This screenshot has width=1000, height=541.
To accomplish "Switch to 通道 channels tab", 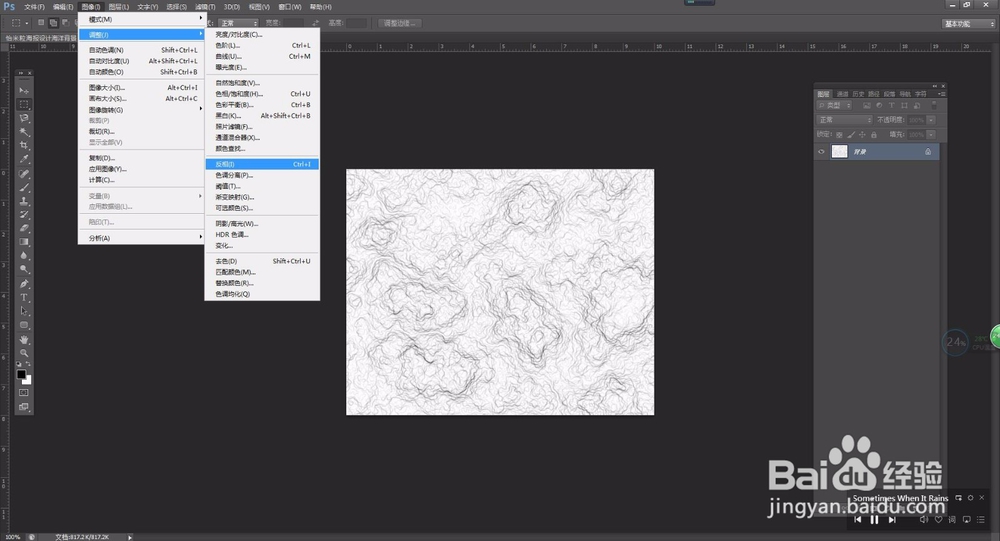I will 842,94.
